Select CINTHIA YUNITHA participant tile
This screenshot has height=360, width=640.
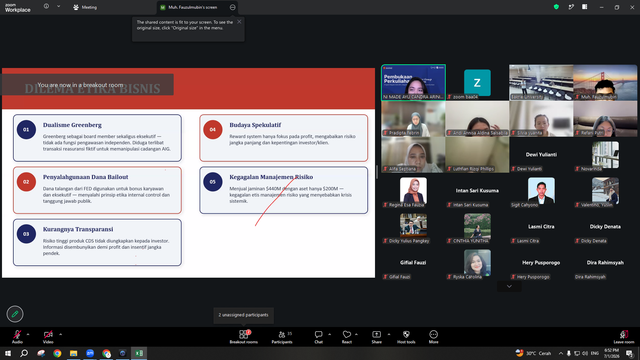tap(477, 227)
